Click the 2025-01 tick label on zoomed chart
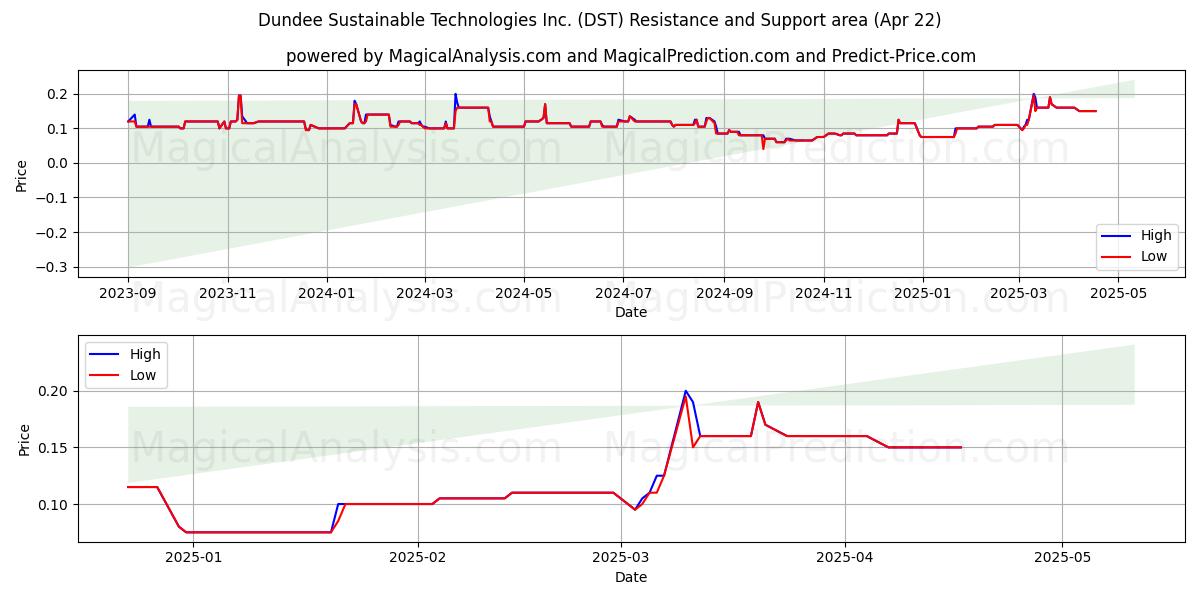1200x600 pixels. pos(193,559)
